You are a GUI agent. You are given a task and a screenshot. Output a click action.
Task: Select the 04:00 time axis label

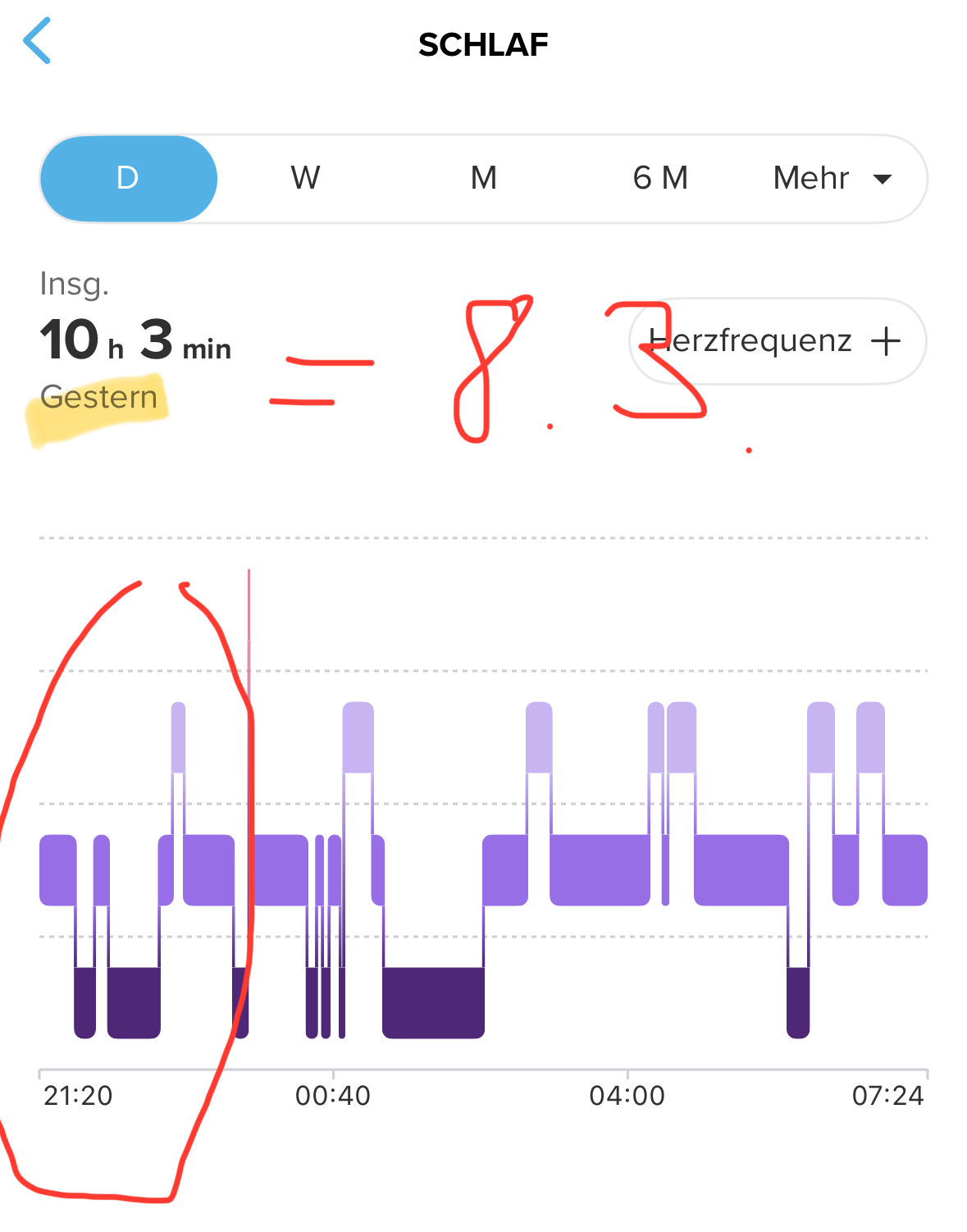click(x=627, y=1096)
